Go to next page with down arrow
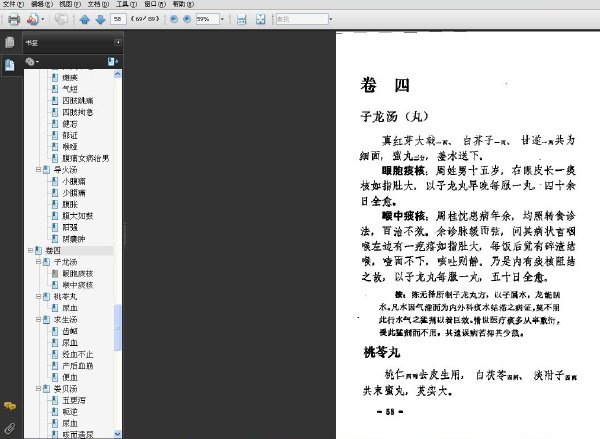Viewport: 600px width, 439px height. coord(100,20)
